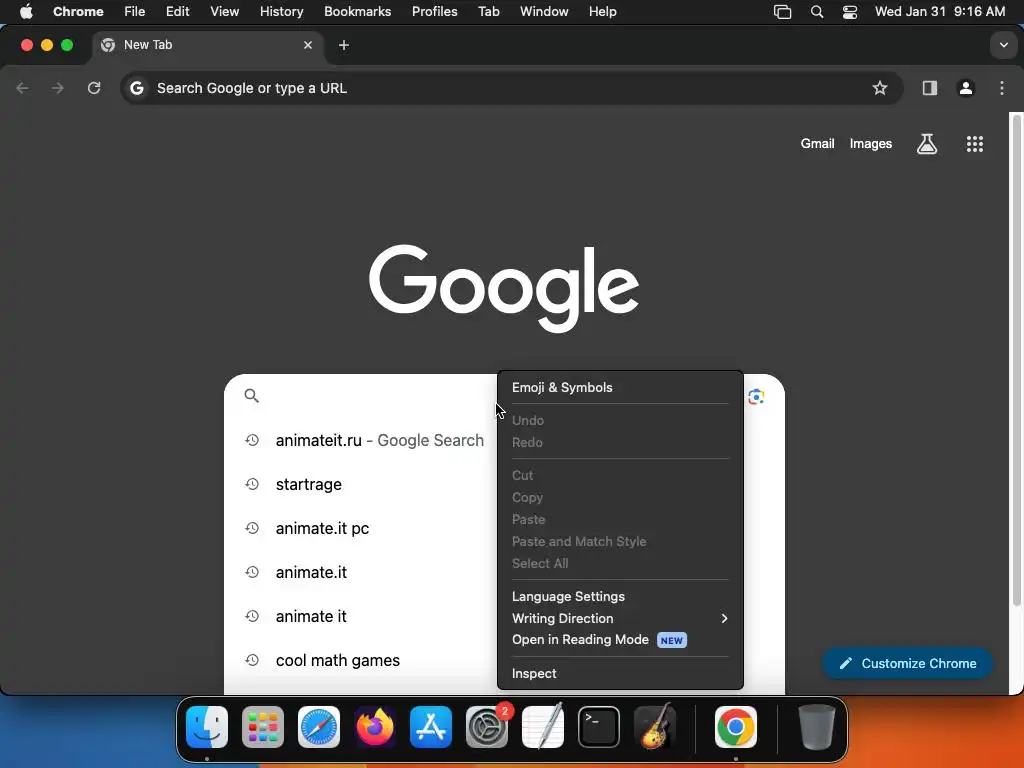Launch Firefox from the Dock
This screenshot has width=1024, height=768.
tap(375, 727)
